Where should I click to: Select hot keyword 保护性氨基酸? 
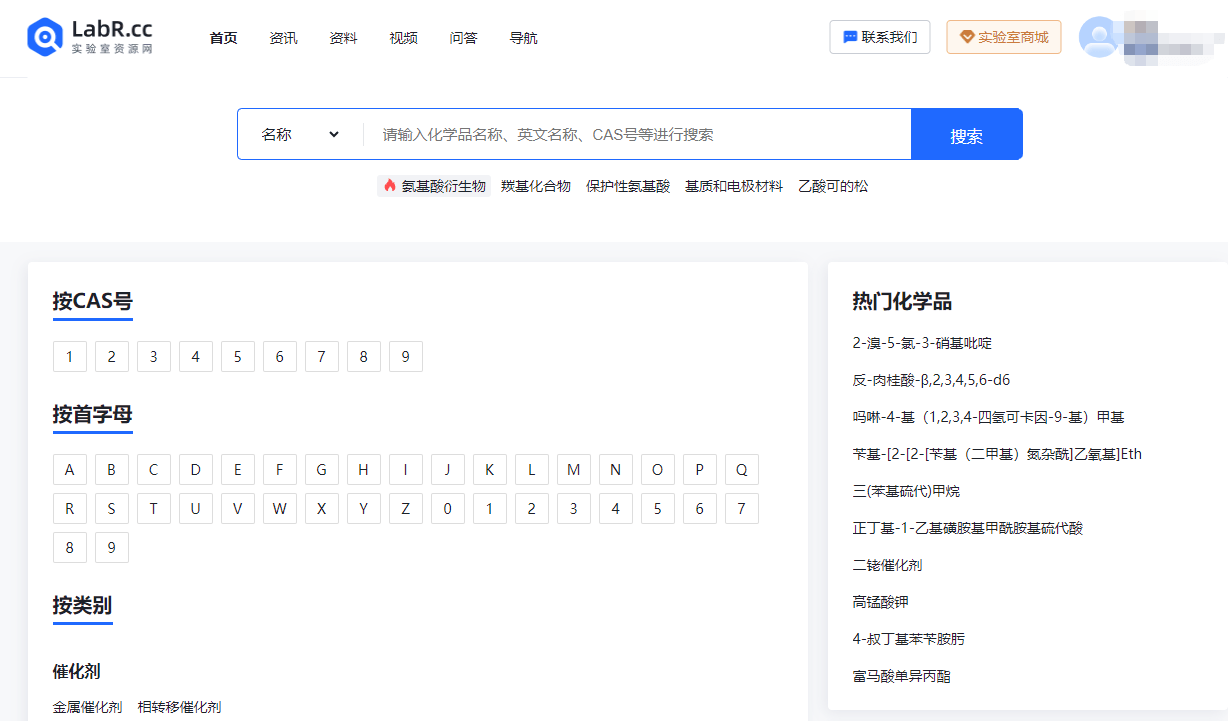click(628, 186)
